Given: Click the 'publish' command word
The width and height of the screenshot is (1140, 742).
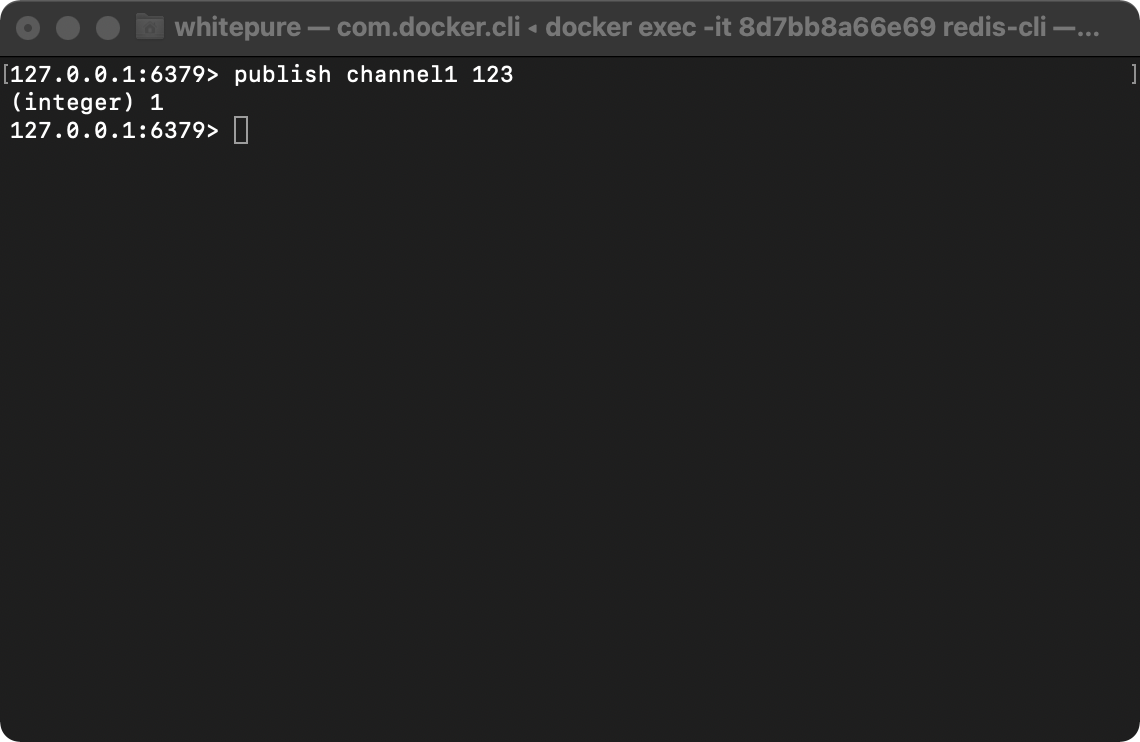Looking at the screenshot, I should tap(283, 75).
